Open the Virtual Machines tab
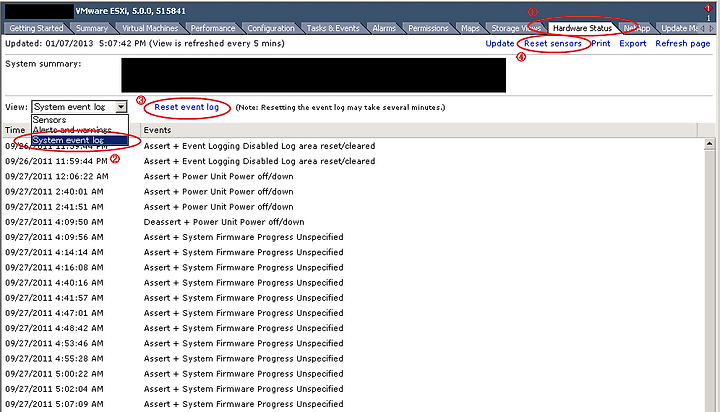Image resolution: width=720 pixels, height=412 pixels. tap(150, 28)
